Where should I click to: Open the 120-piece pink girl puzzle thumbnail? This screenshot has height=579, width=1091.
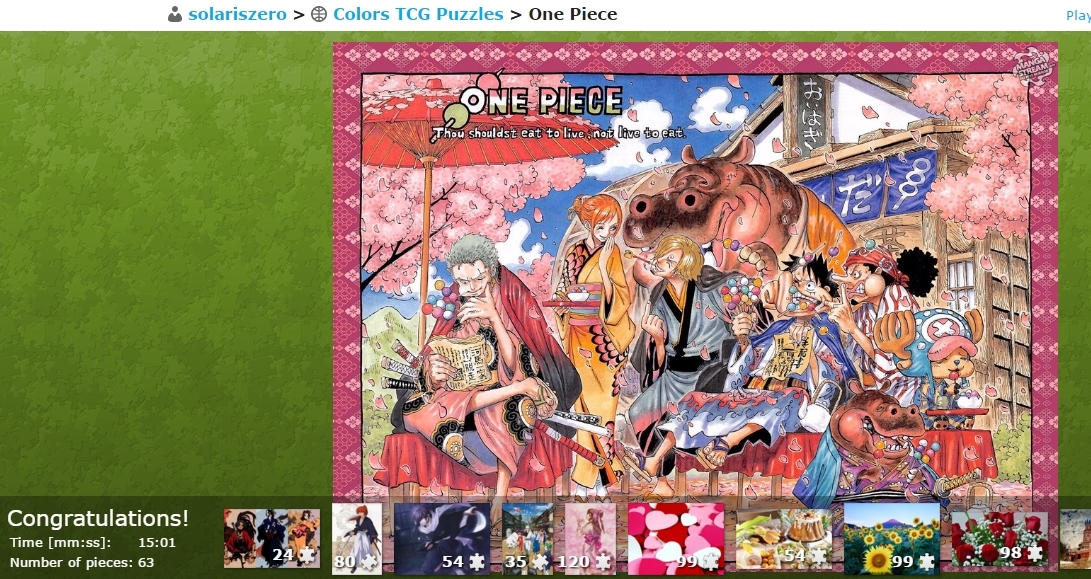tap(590, 539)
